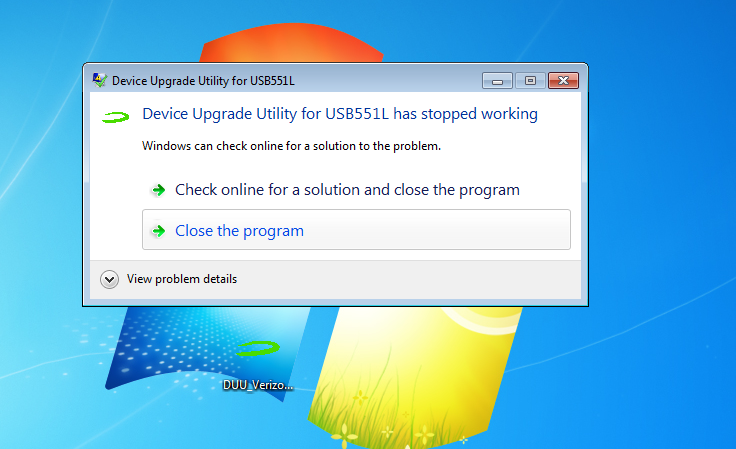Maximize the Device Upgrade Utility dialog
This screenshot has width=736, height=449.
[530, 81]
